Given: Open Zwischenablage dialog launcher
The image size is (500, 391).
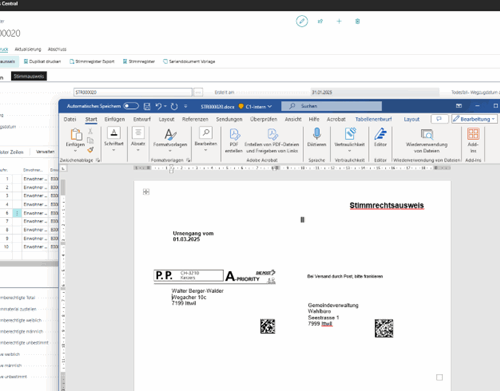Looking at the screenshot, I should pyautogui.click(x=98, y=160).
